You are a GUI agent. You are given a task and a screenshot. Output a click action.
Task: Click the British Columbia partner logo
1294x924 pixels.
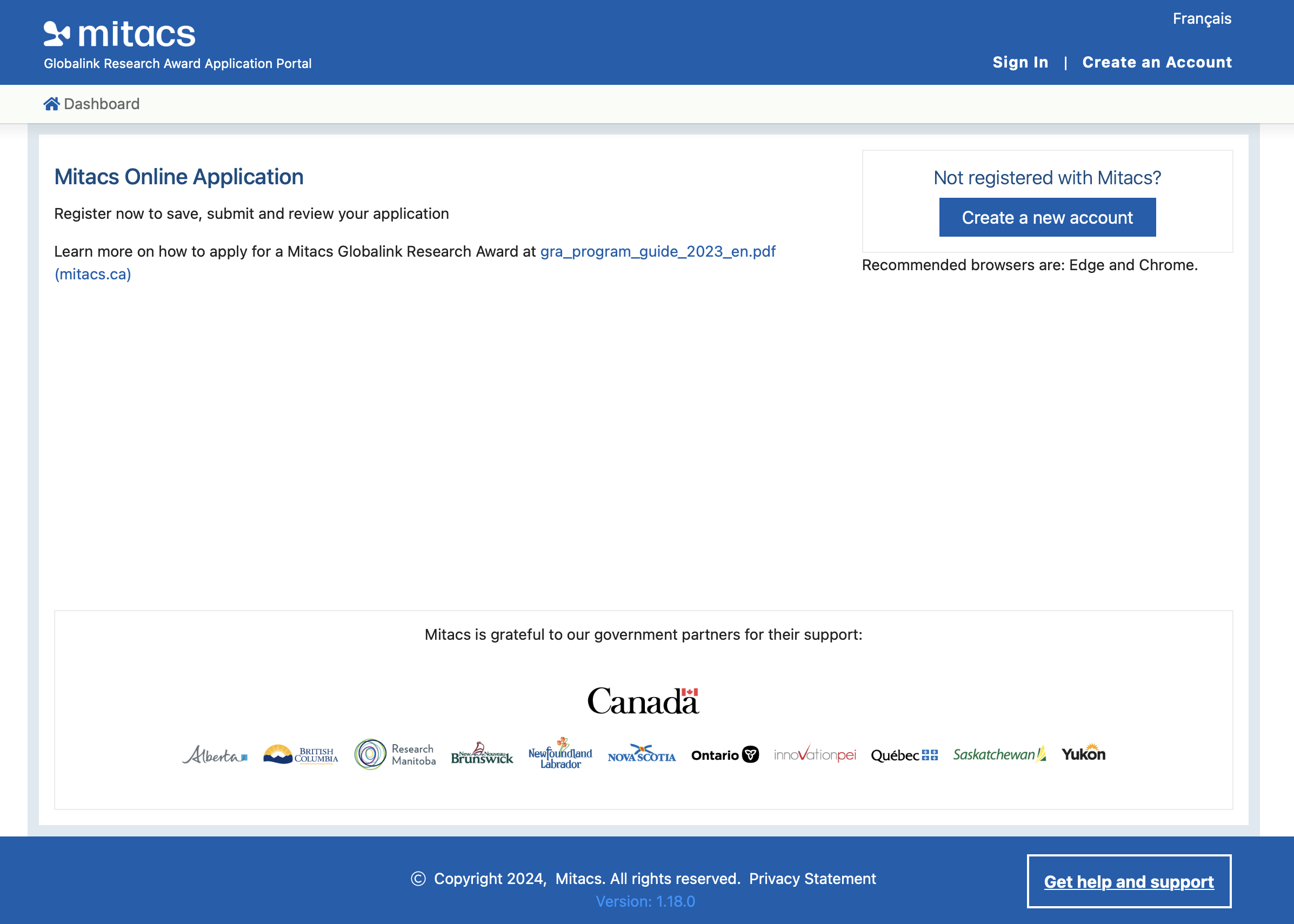pos(301,755)
